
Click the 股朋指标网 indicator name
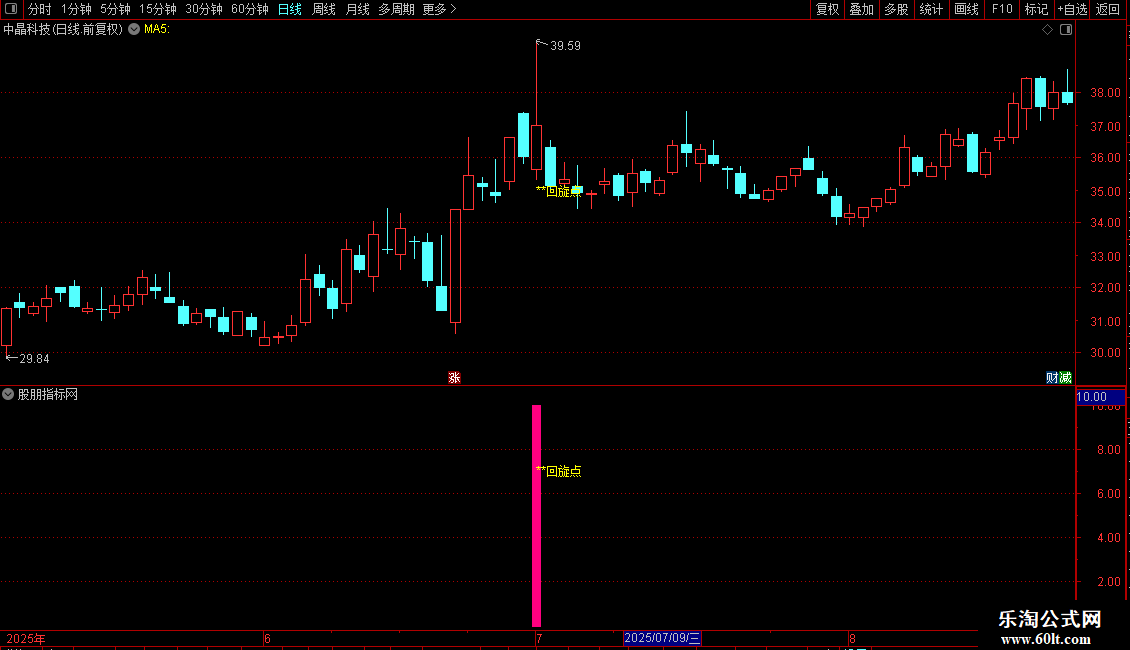[x=48, y=394]
